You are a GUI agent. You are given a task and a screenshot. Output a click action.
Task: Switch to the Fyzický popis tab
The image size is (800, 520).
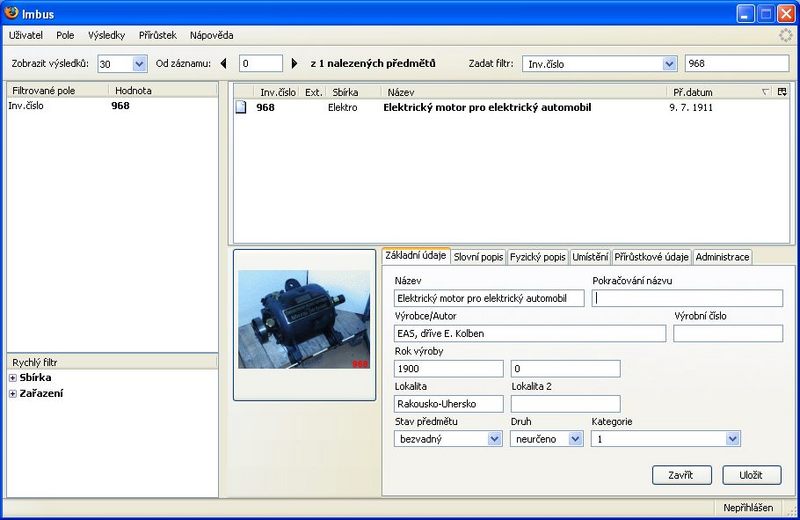[538, 257]
